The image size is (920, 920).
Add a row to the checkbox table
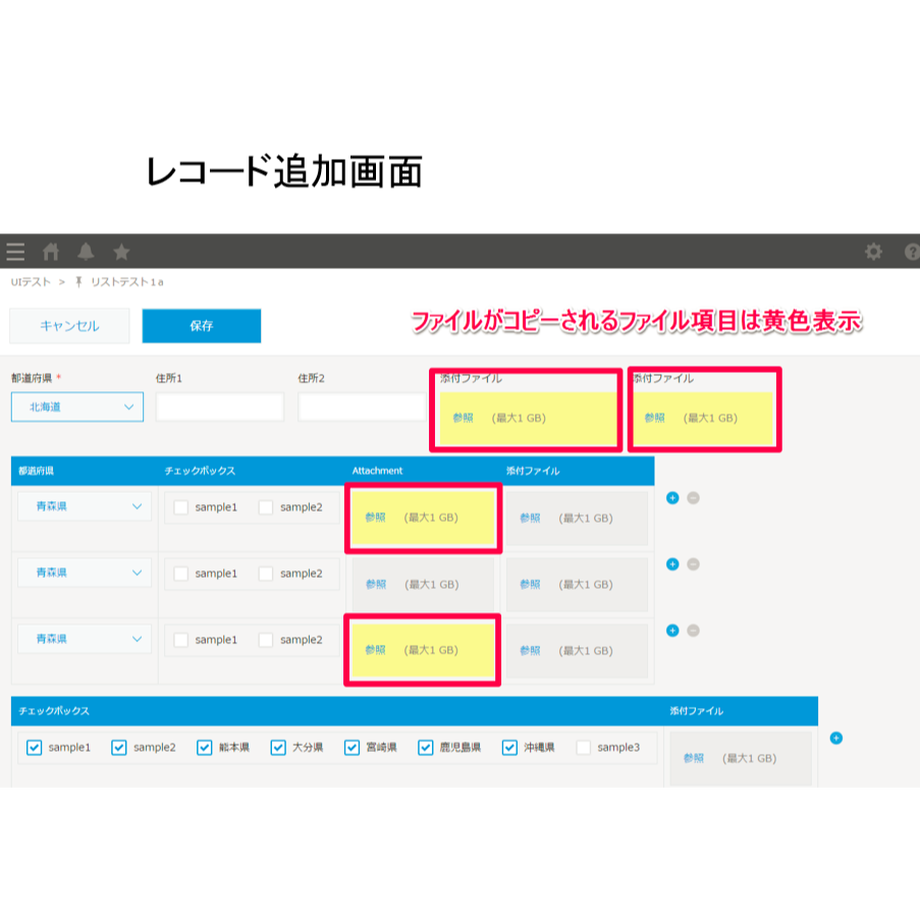pyautogui.click(x=836, y=738)
